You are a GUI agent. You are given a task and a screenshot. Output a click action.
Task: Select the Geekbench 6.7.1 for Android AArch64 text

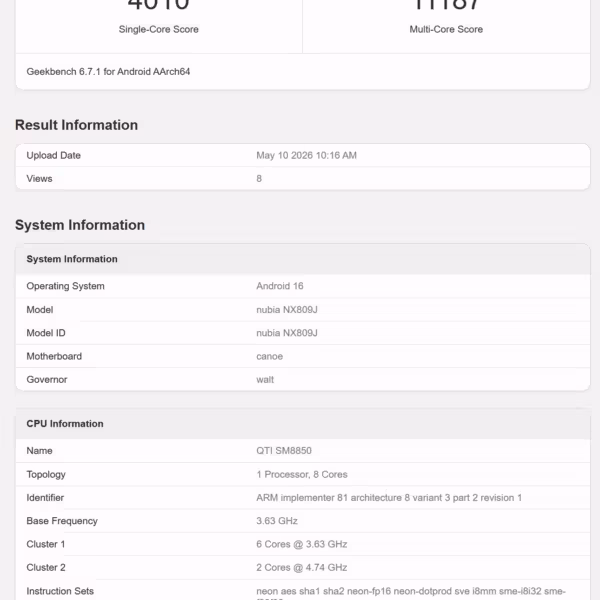coord(108,72)
